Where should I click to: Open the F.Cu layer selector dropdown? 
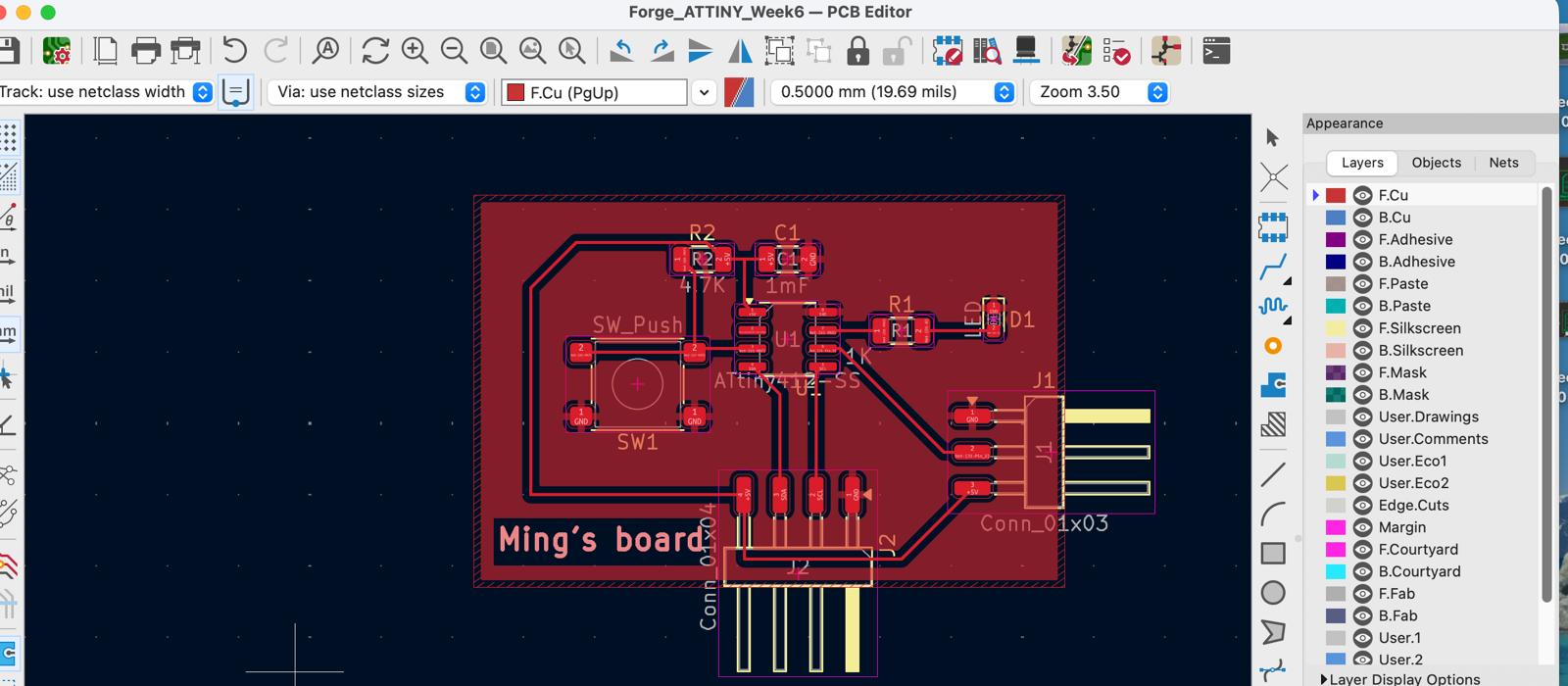pos(704,92)
